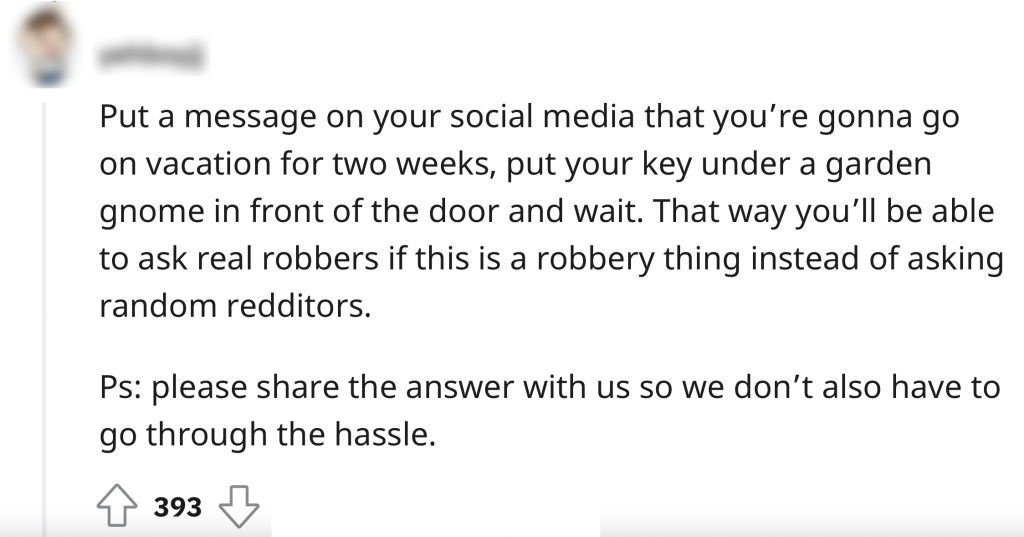Click the words "random redditors"
1024x537 pixels.
click(x=235, y=305)
